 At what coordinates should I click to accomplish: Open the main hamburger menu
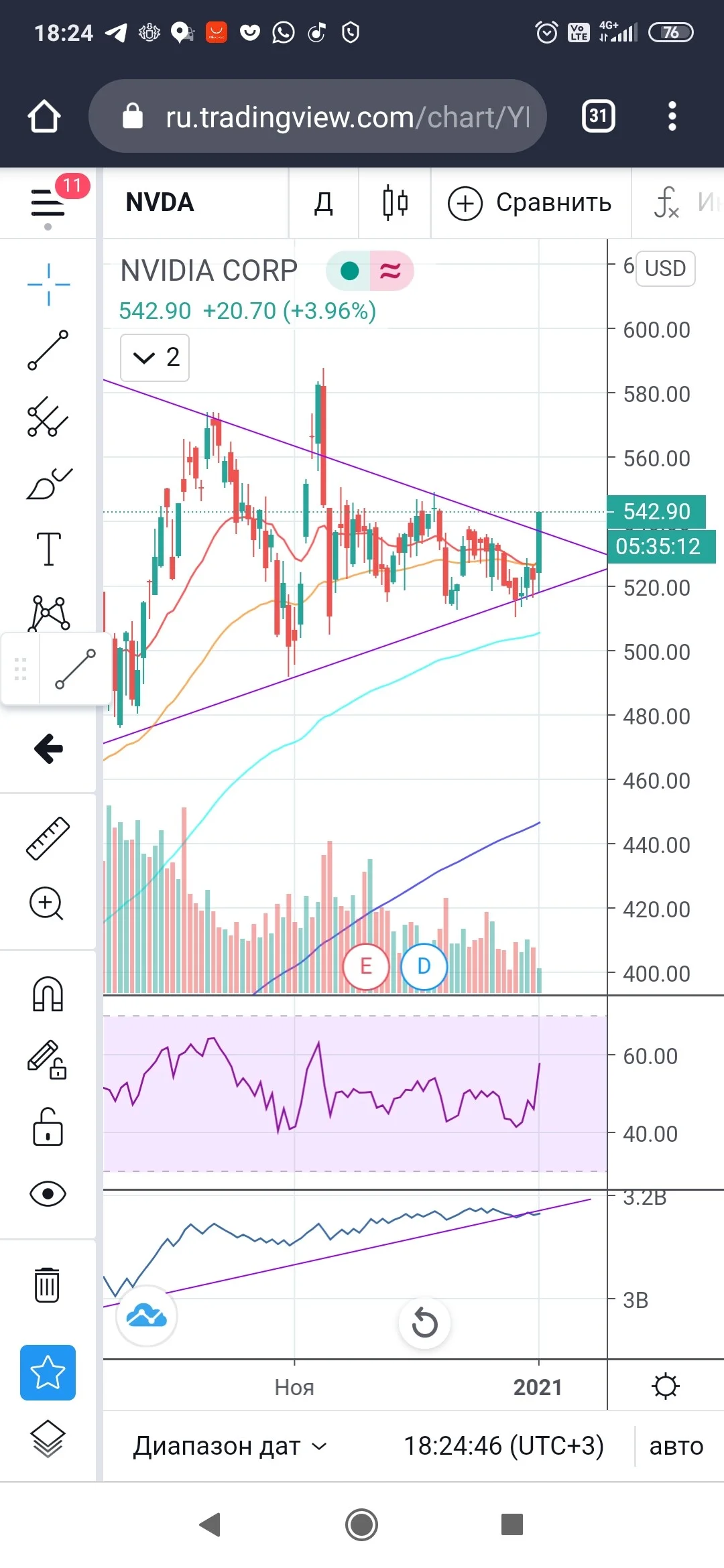(48, 203)
